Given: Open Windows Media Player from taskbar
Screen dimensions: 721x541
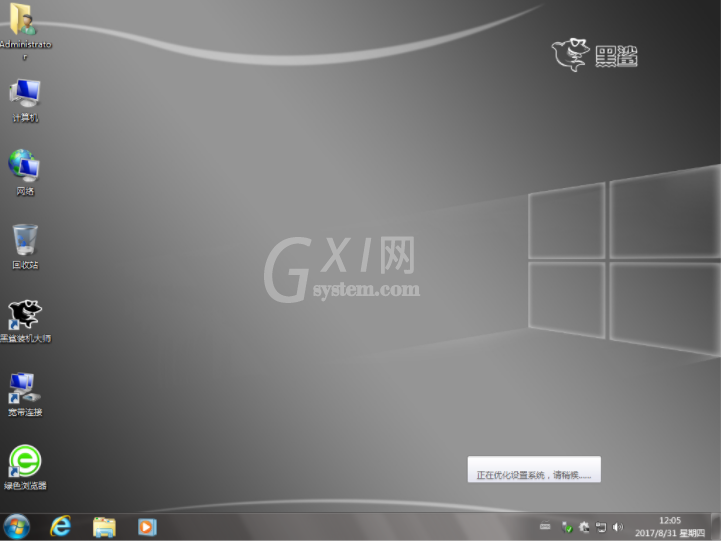Looking at the screenshot, I should click(147, 527).
